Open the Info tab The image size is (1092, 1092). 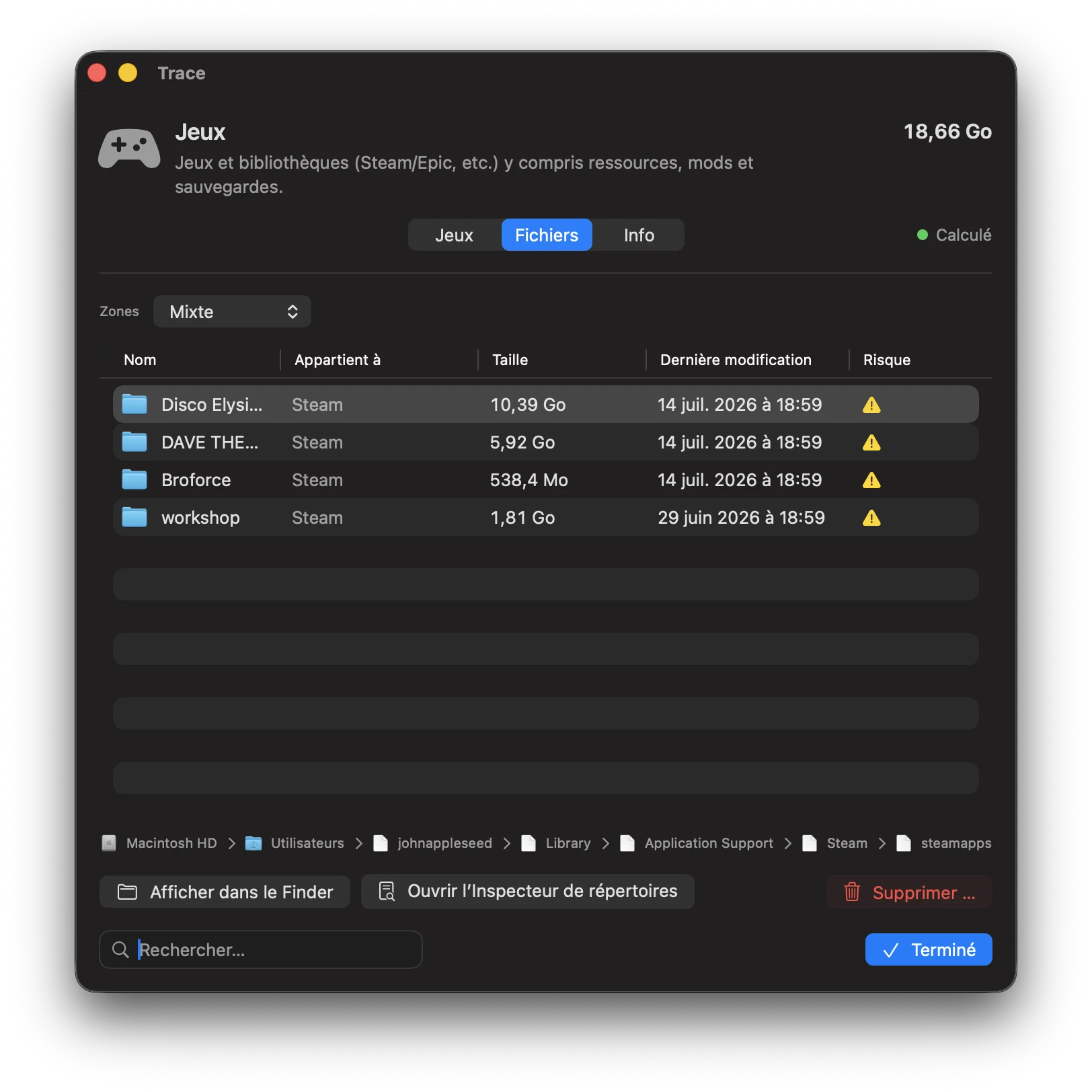[639, 235]
